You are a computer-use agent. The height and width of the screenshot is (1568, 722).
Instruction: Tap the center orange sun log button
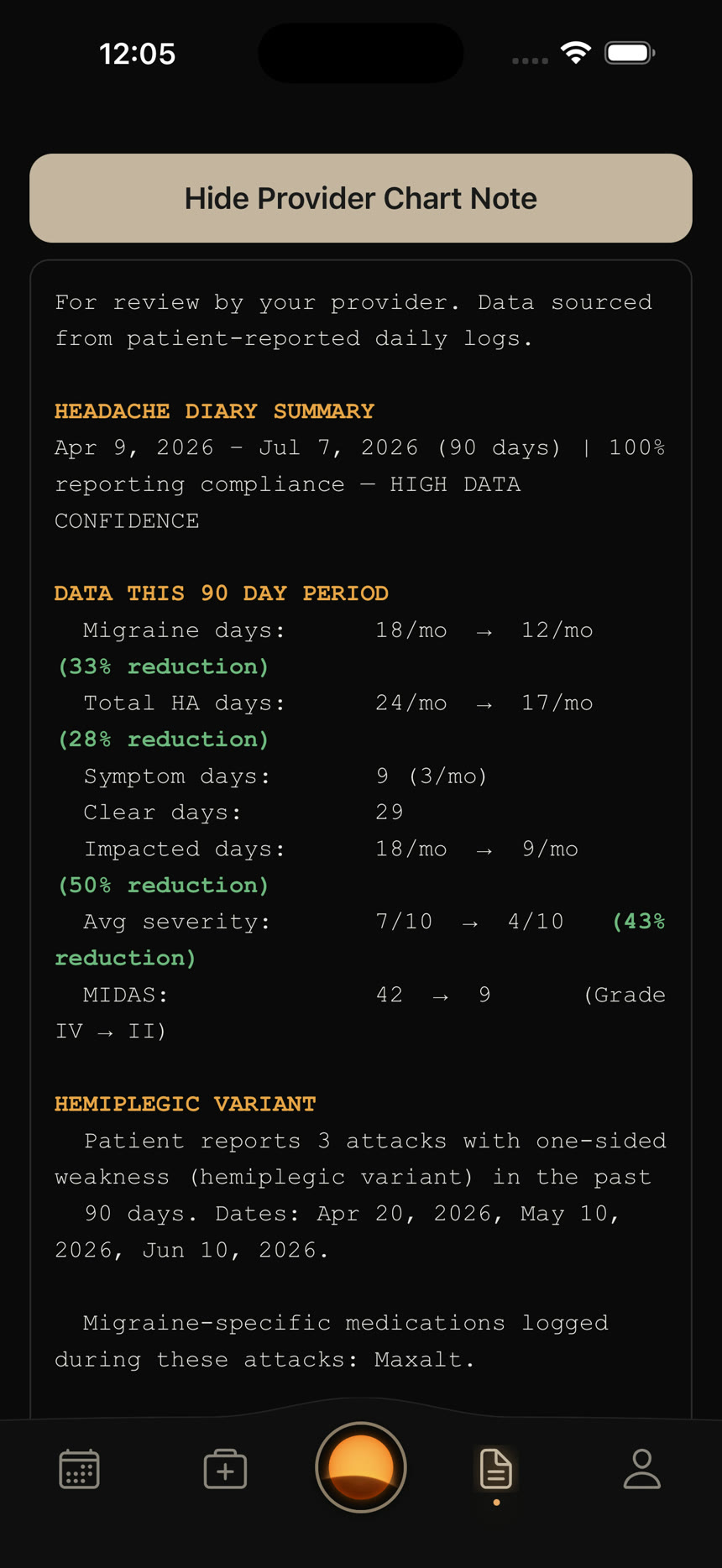click(x=361, y=1467)
